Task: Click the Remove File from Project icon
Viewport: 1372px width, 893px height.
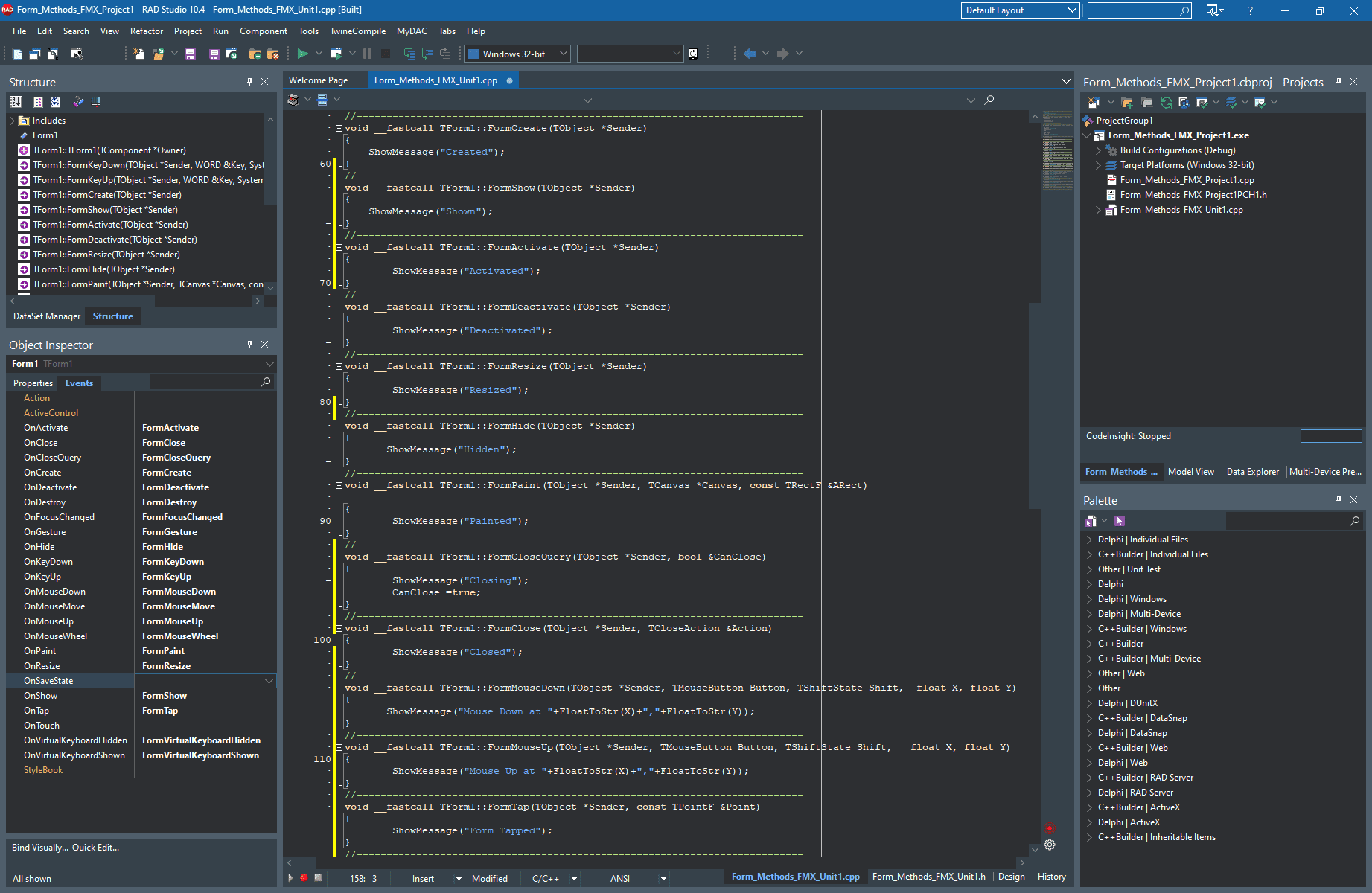Action: click(x=272, y=54)
